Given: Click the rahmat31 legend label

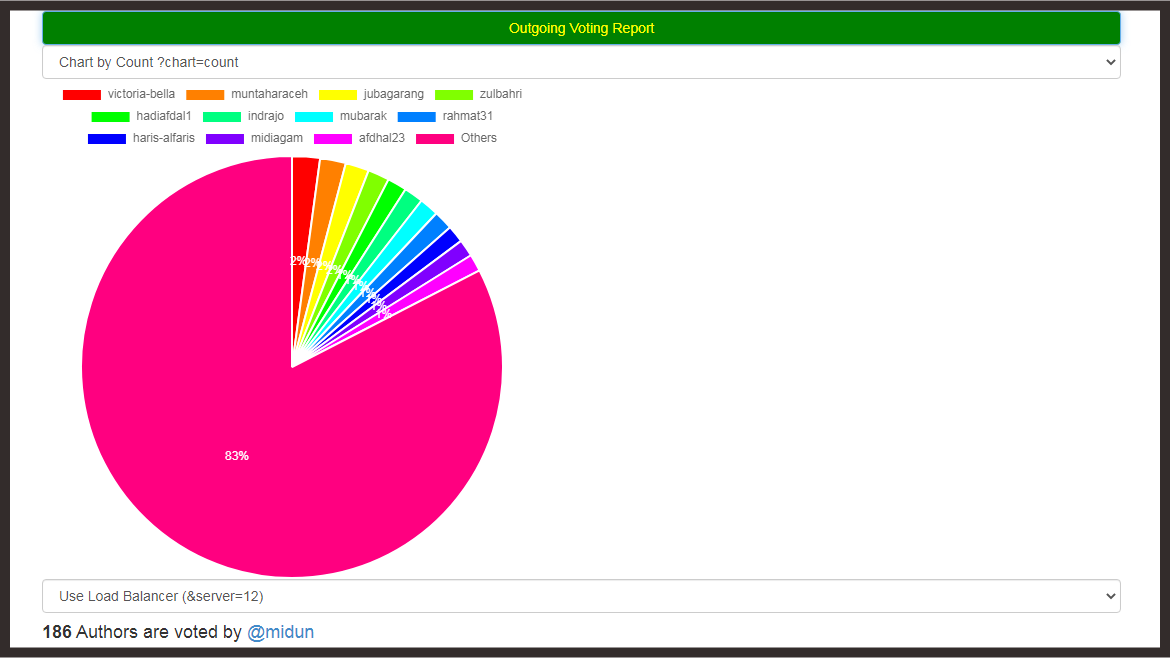Looking at the screenshot, I should 468,116.
